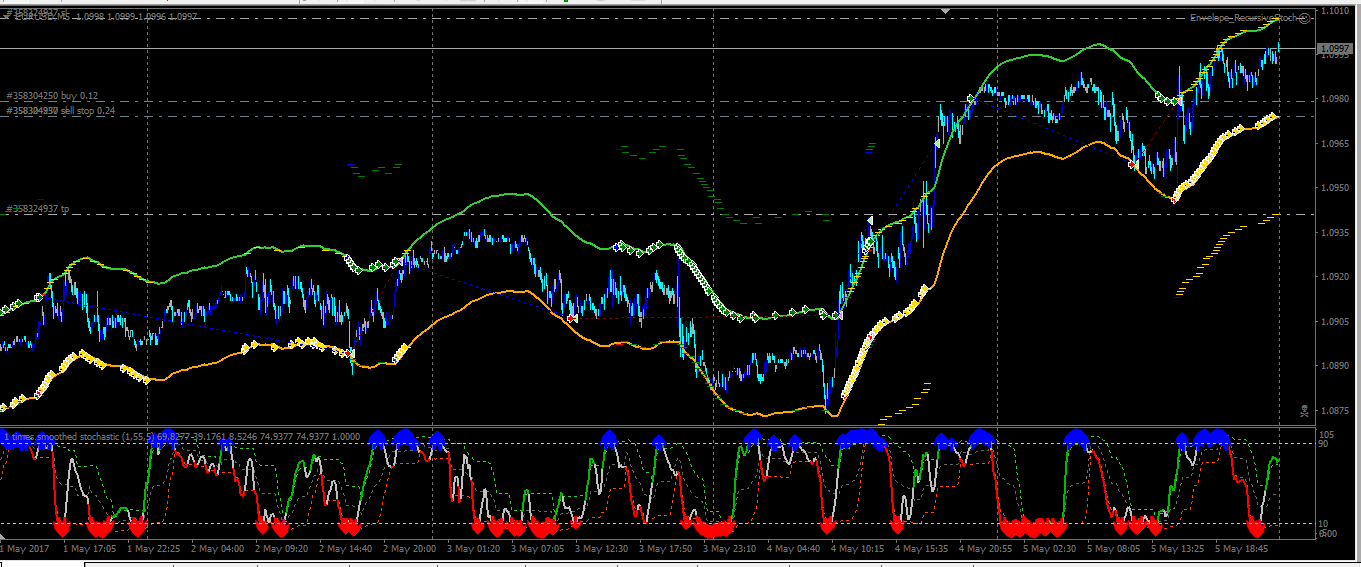Click the stochastic scale value 105

coord(1327,434)
